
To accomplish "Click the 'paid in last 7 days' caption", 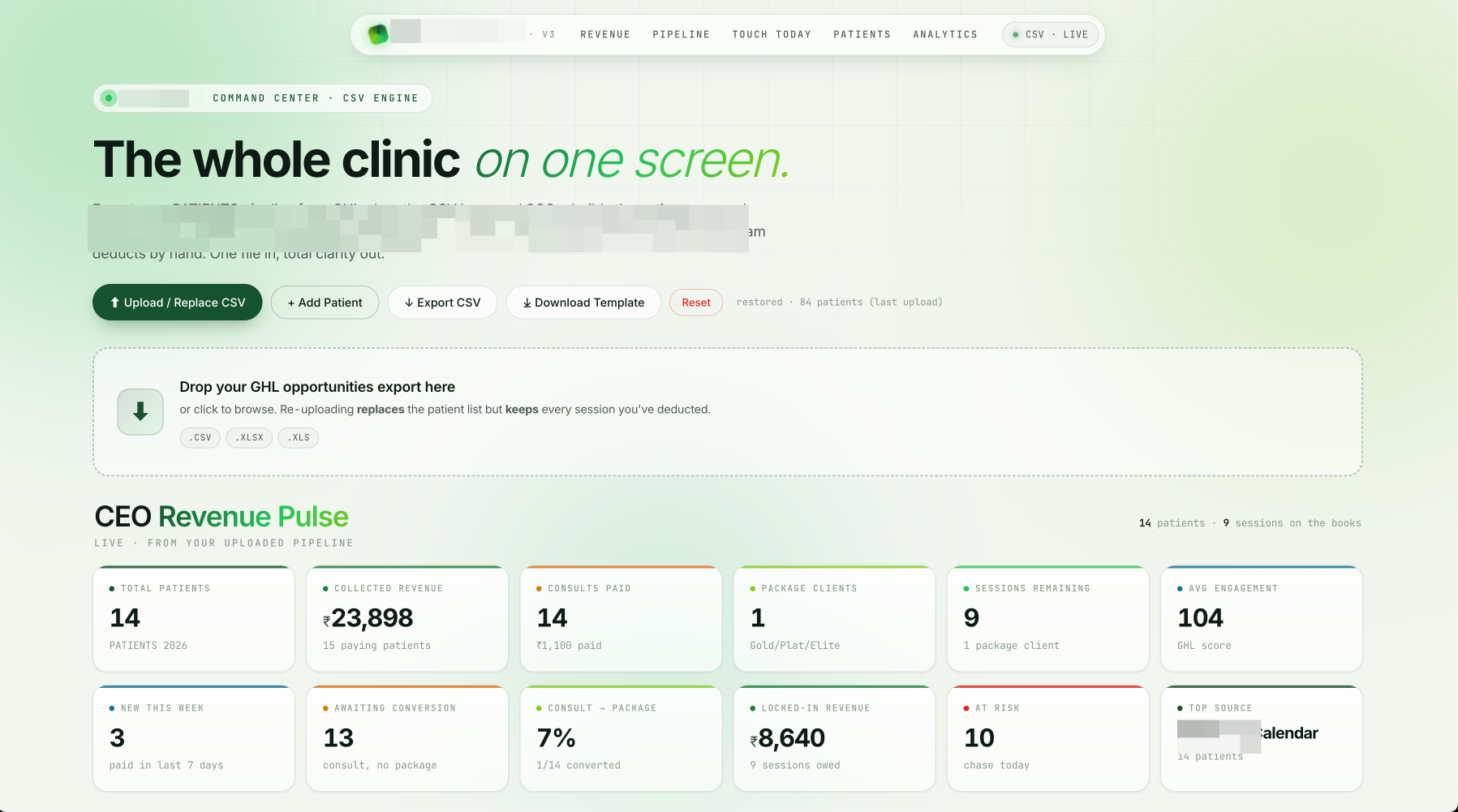I will pos(166,766).
